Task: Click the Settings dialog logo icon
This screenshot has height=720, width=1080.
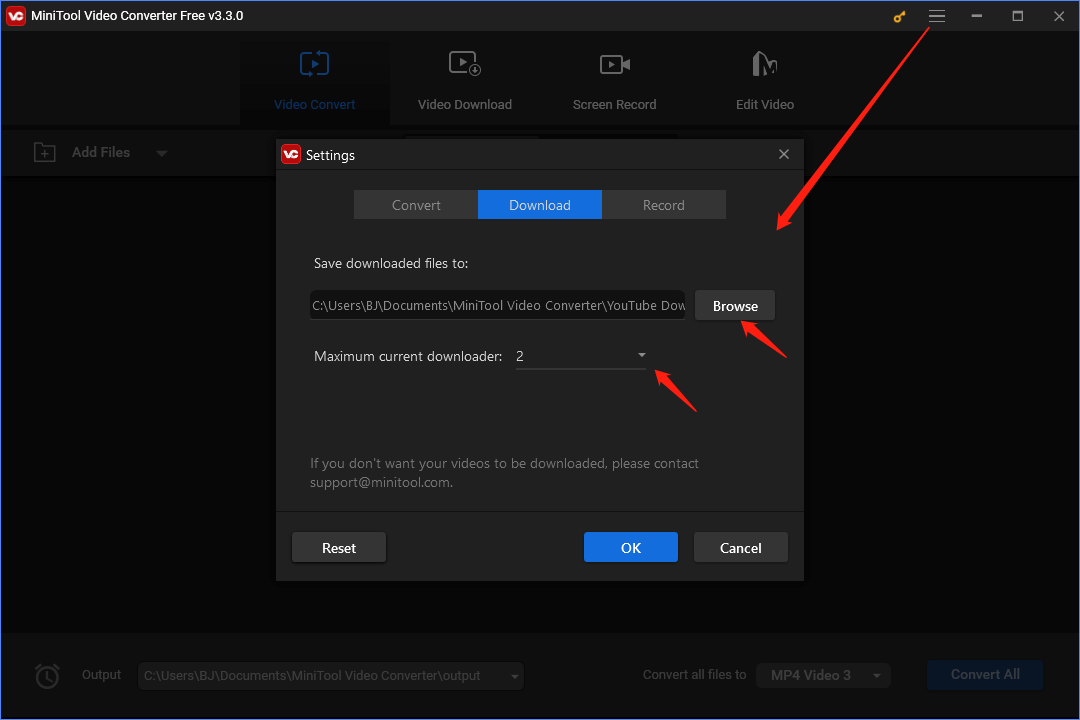Action: pos(291,154)
